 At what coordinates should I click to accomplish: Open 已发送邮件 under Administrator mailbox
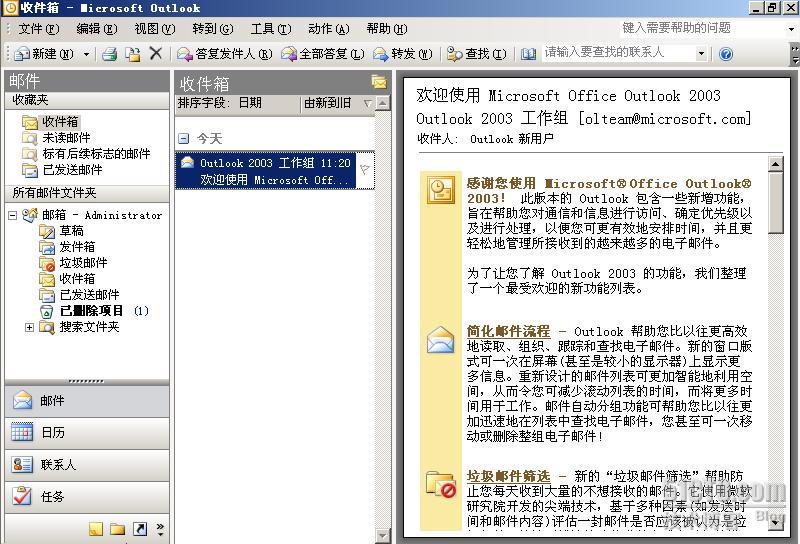point(79,295)
